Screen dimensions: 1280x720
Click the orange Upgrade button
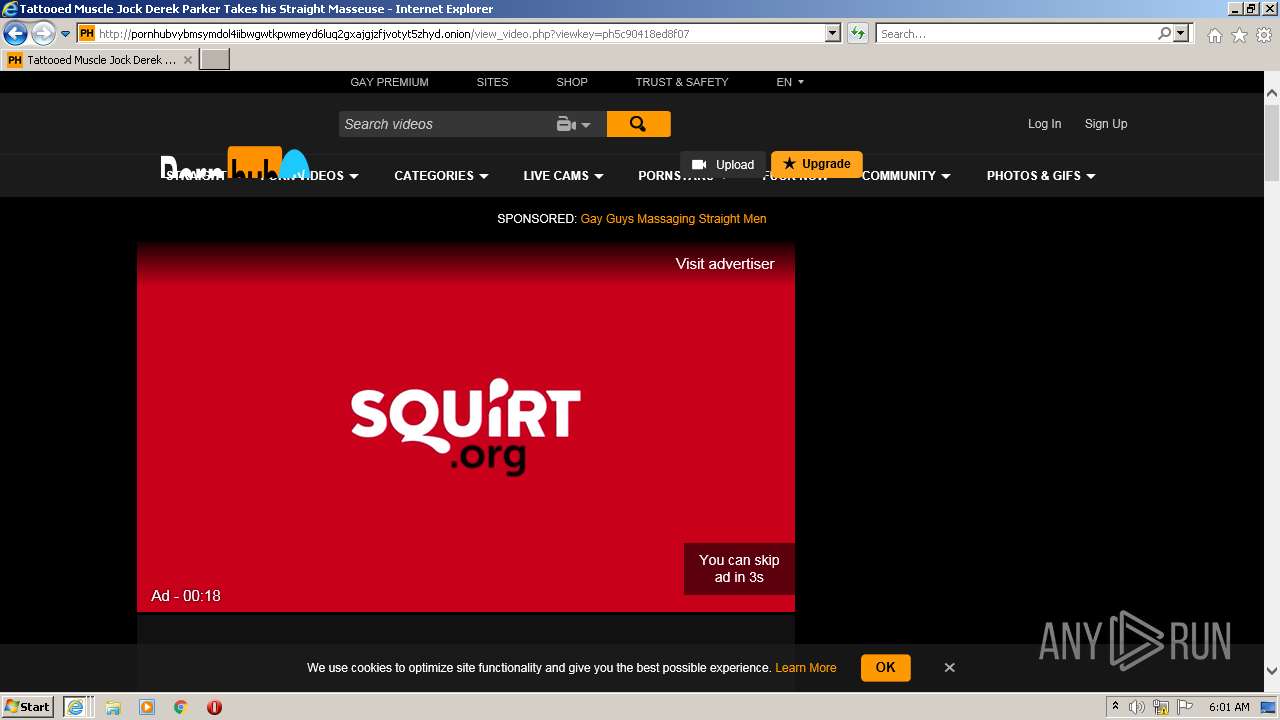(816, 164)
